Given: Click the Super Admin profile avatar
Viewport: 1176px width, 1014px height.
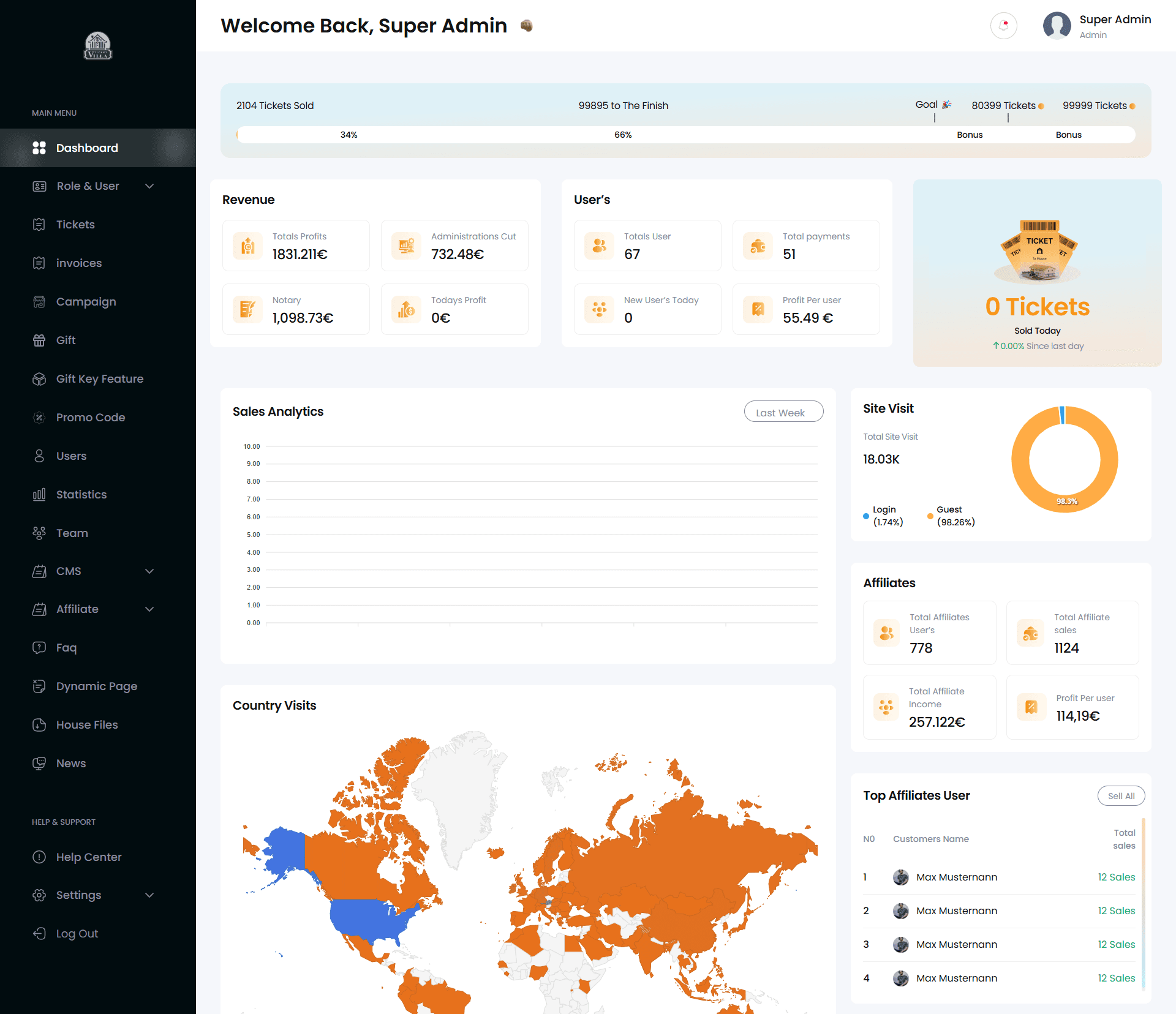Looking at the screenshot, I should point(1057,26).
